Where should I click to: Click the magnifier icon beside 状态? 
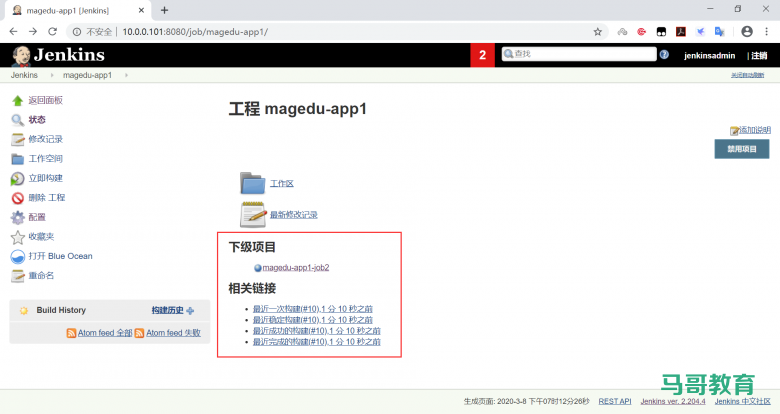(17, 120)
